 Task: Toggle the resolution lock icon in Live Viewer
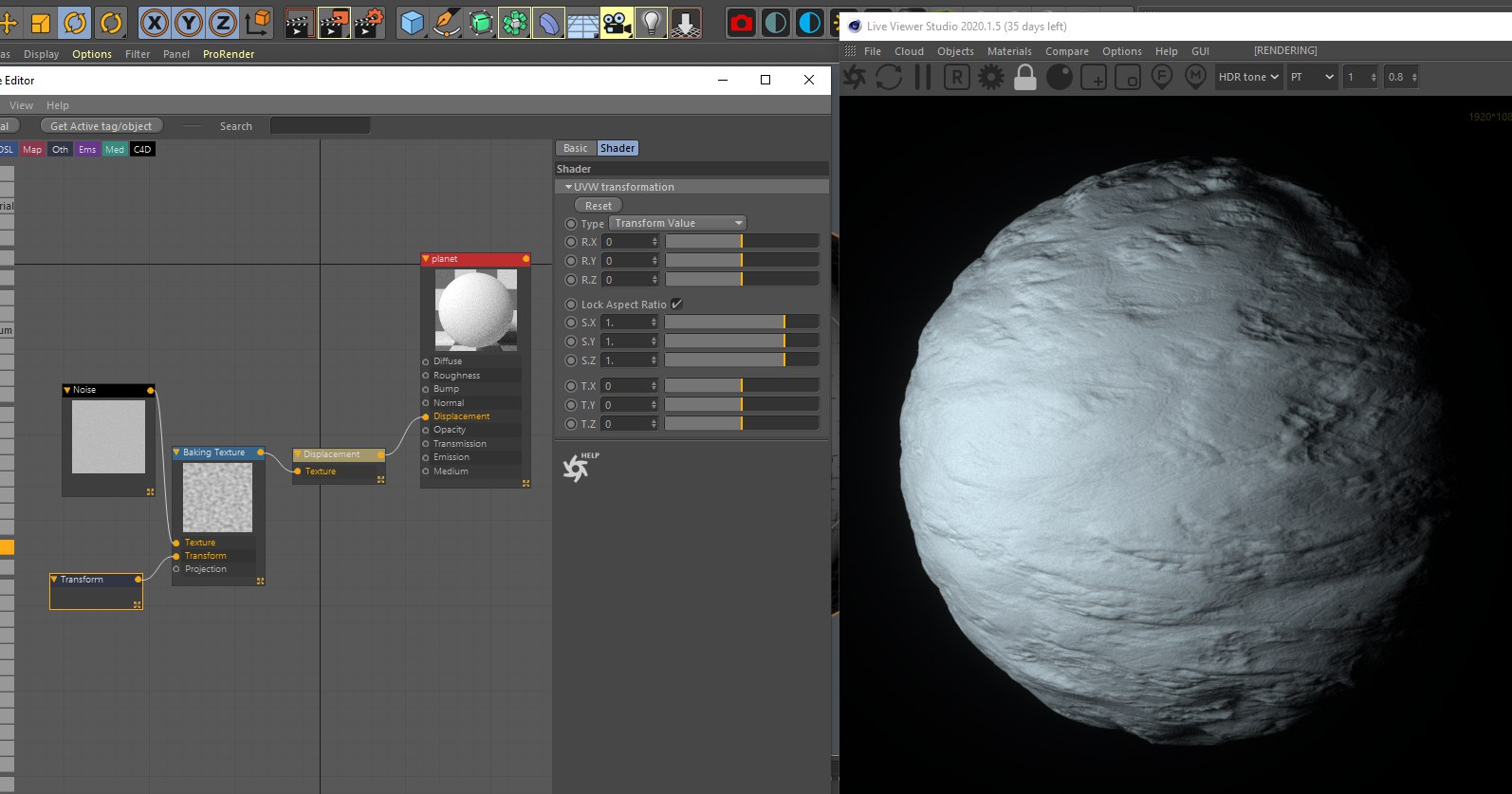(x=1025, y=77)
